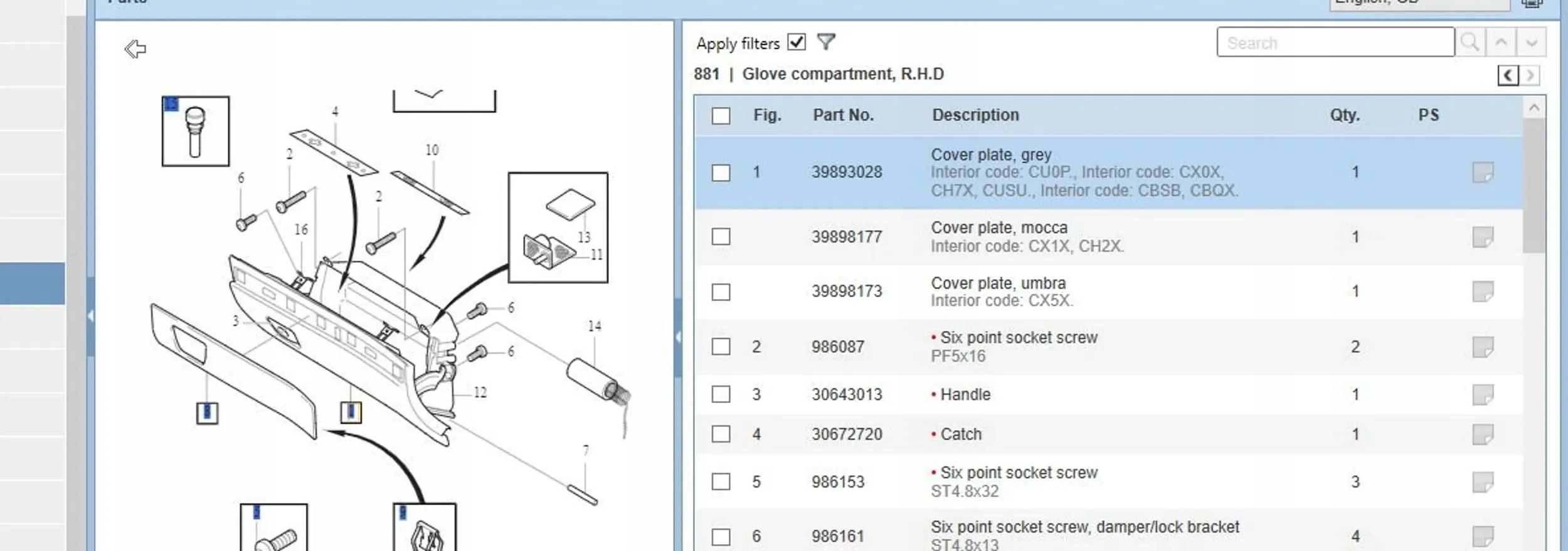Open the filter funnel icon next to Apply filters
This screenshot has width=1568, height=551.
point(826,42)
